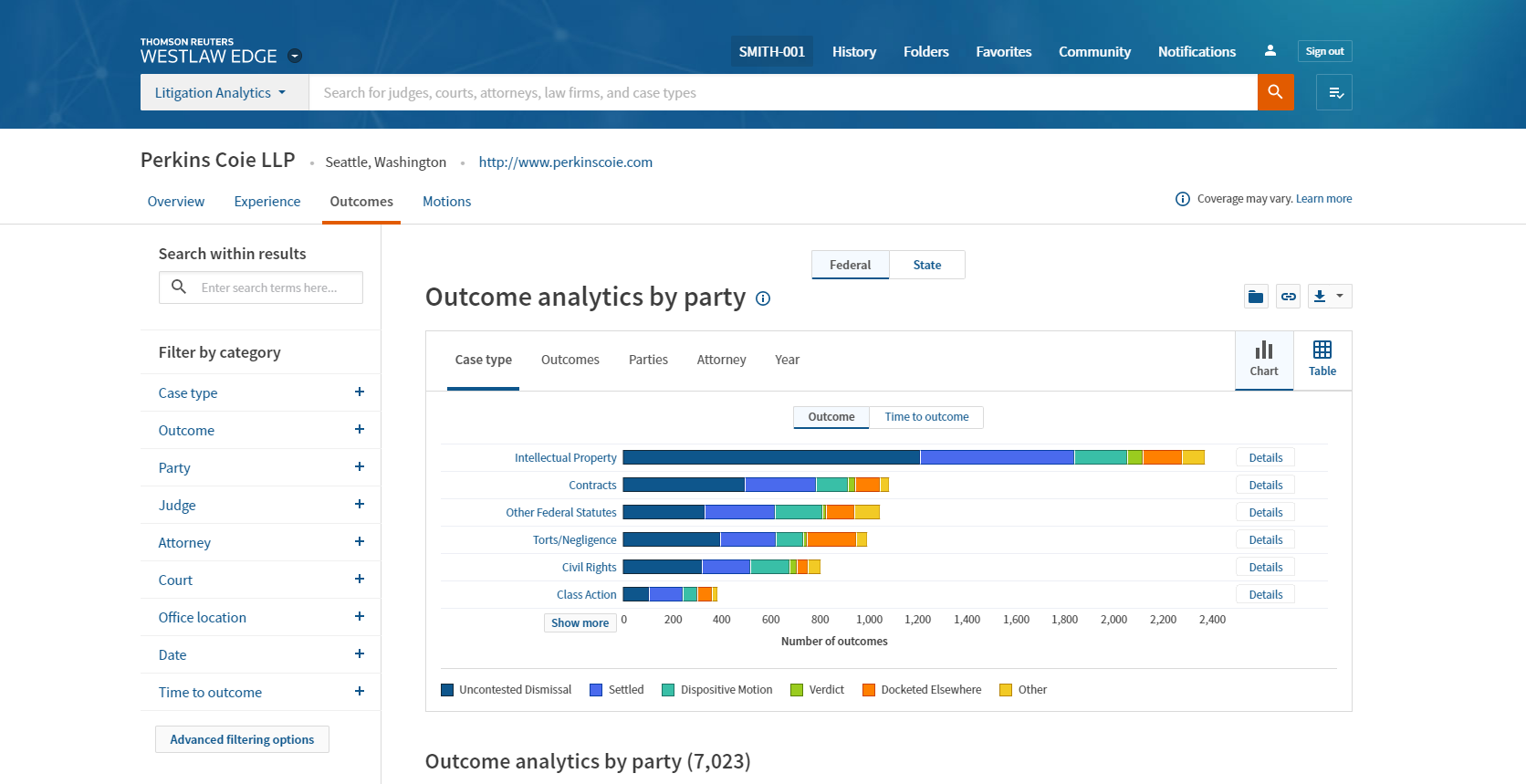The height and width of the screenshot is (784, 1526).
Task: Open the Litigation Analytics dropdown
Action: (x=220, y=92)
